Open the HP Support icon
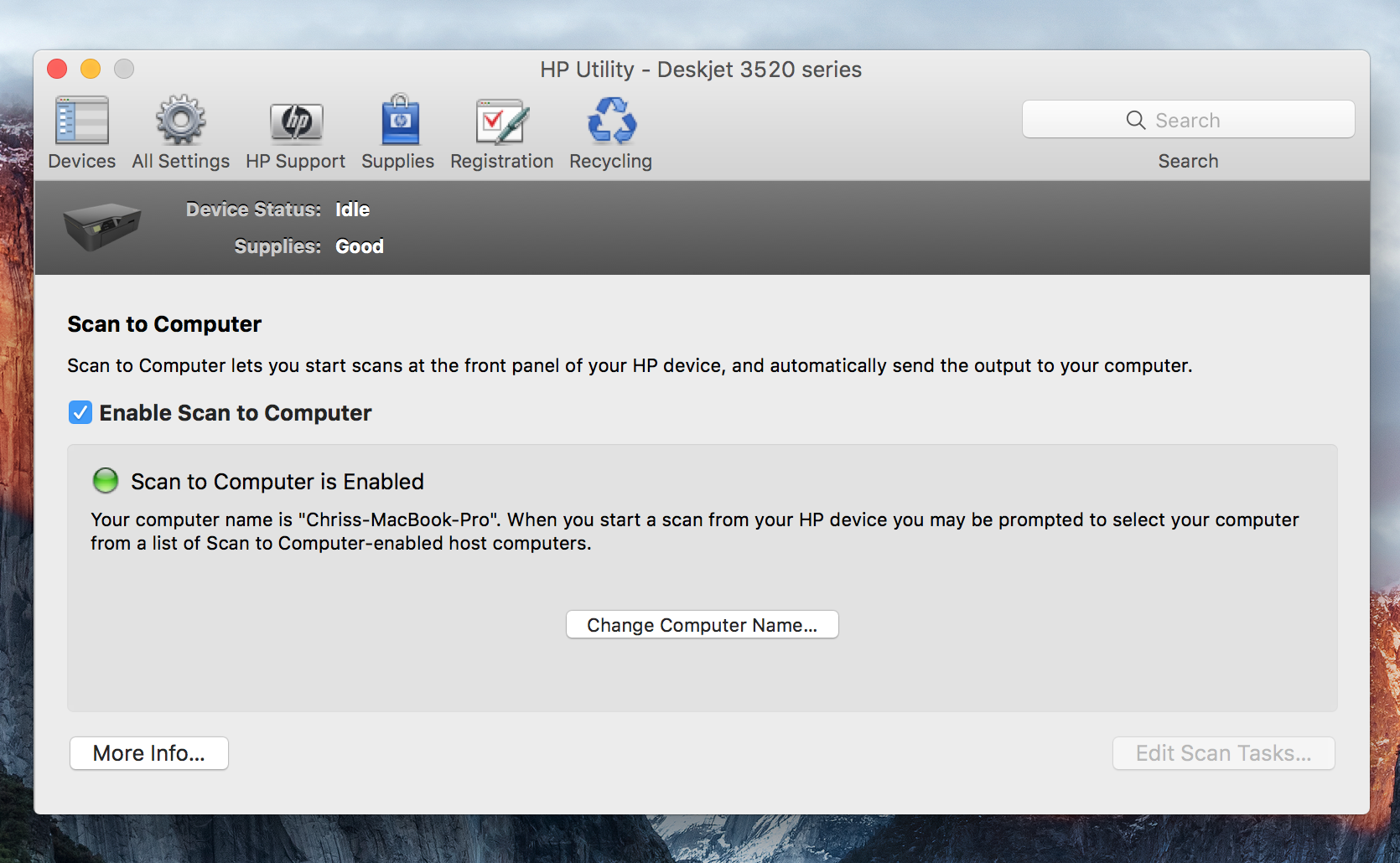This screenshot has height=863, width=1400. coord(296,122)
